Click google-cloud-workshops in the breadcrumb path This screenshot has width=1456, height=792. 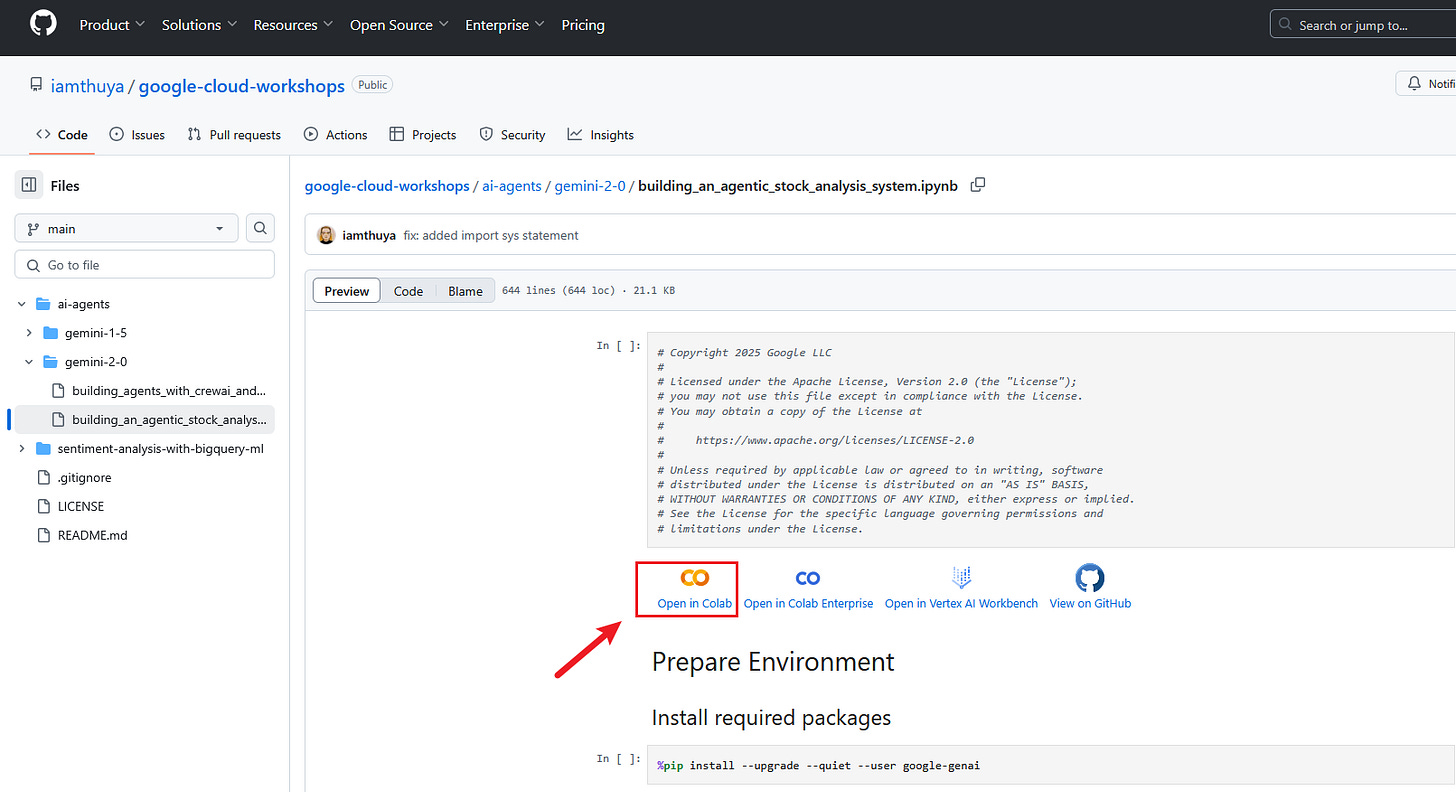pos(387,185)
